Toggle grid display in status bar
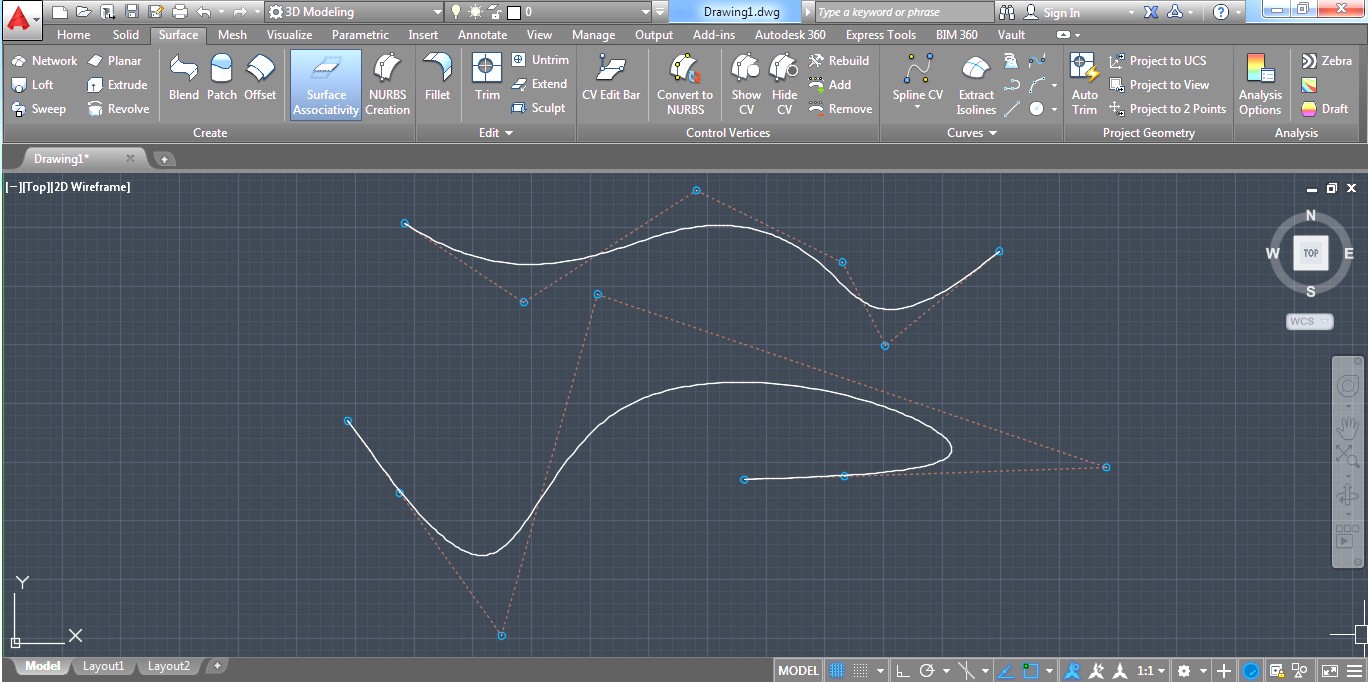The image size is (1368, 682). point(837,671)
